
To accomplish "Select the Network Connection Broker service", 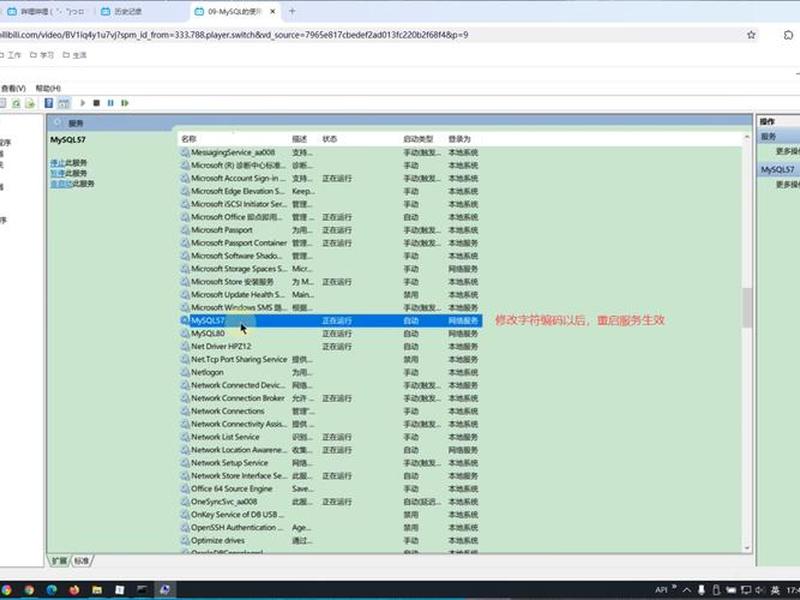I will click(331, 398).
